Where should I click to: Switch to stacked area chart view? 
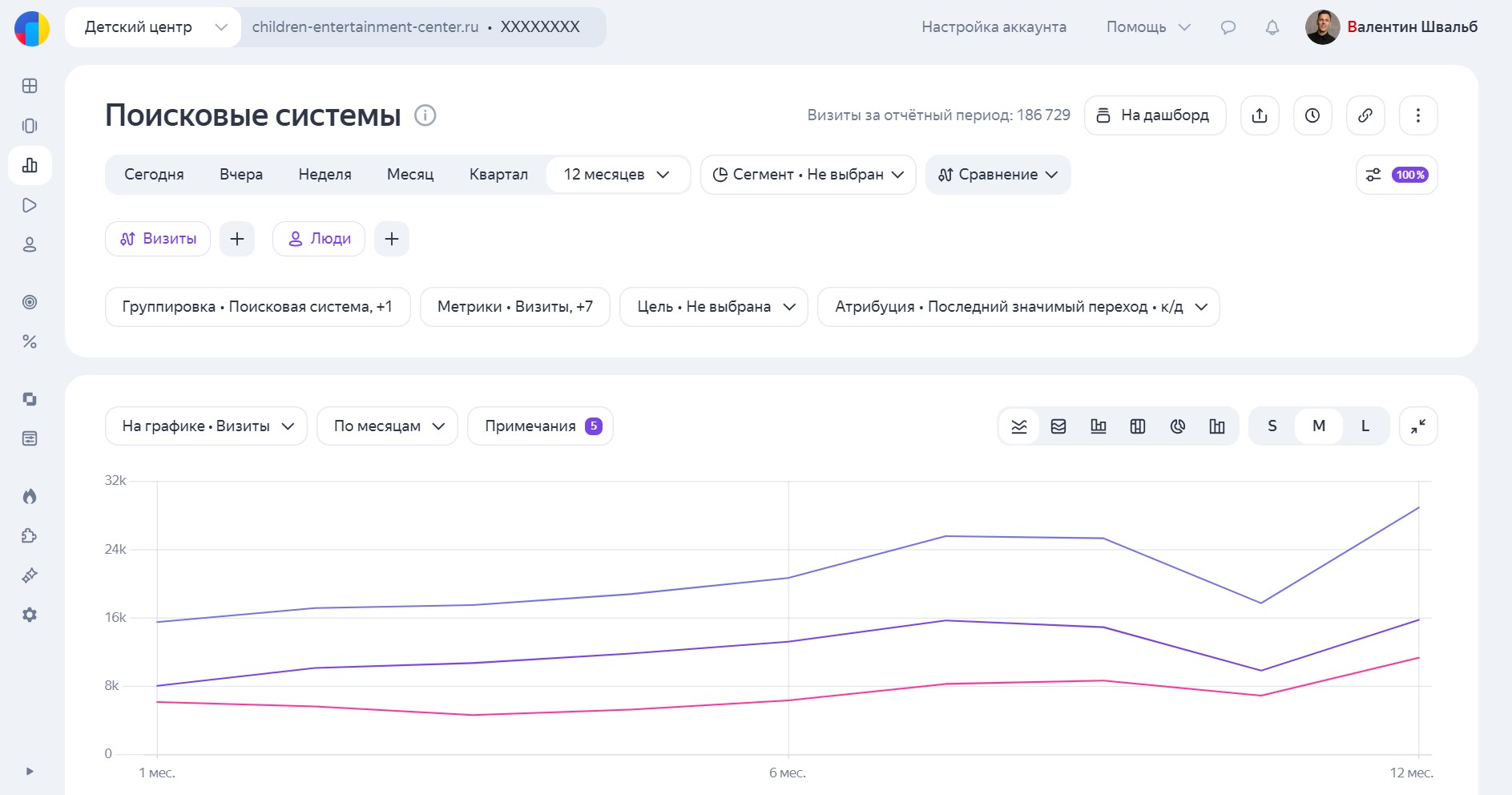click(x=1058, y=426)
